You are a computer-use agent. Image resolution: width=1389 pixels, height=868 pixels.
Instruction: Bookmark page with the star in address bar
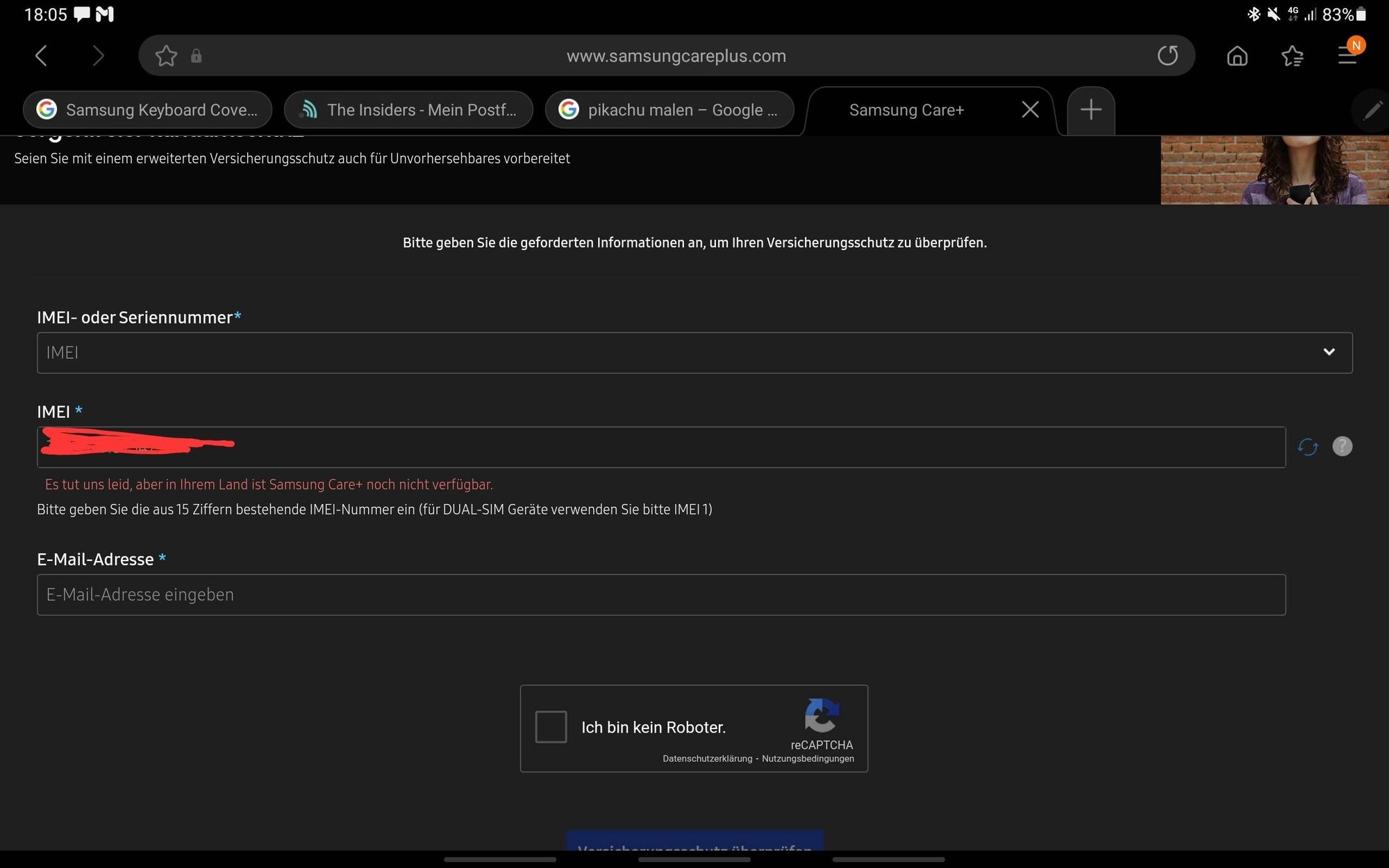click(x=166, y=56)
